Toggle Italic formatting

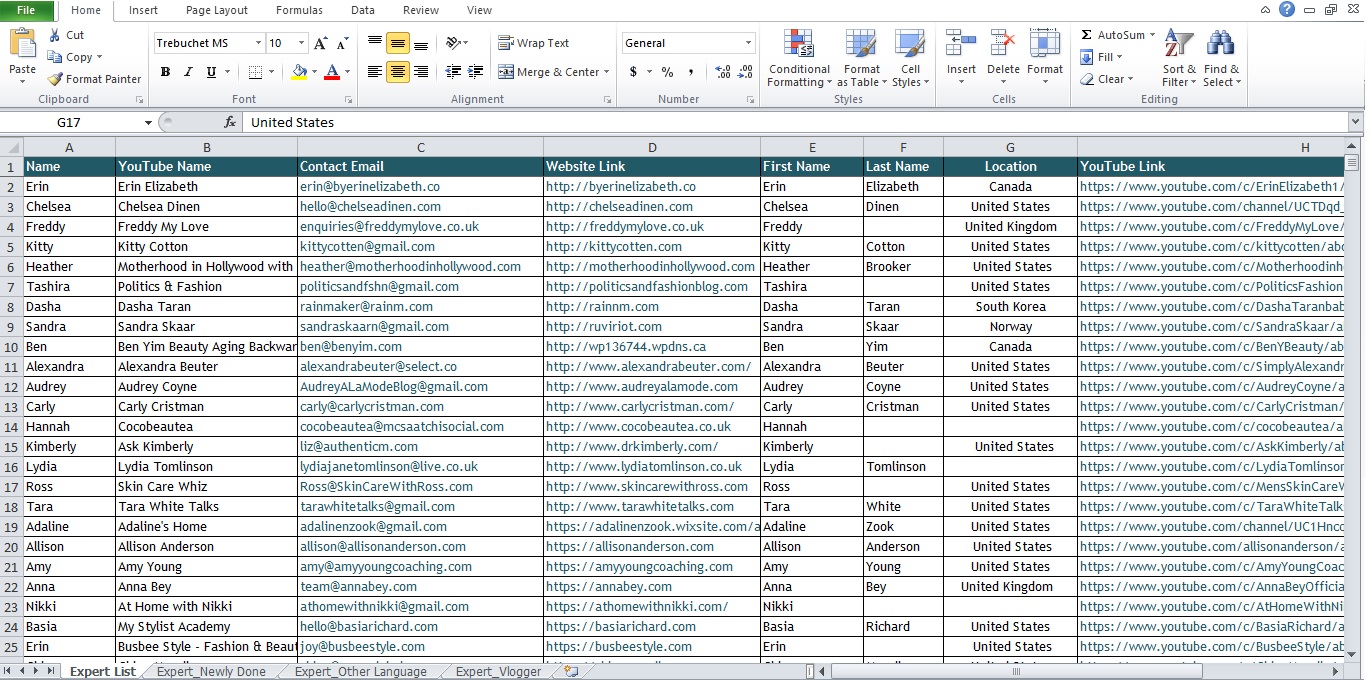pyautogui.click(x=188, y=72)
